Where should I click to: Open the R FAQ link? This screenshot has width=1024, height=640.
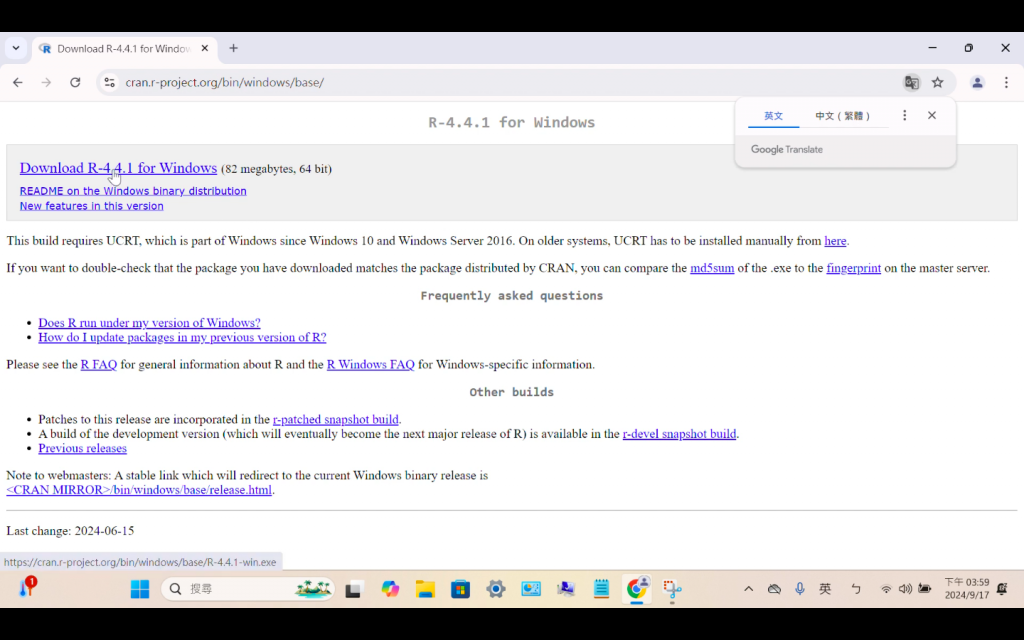pos(99,364)
